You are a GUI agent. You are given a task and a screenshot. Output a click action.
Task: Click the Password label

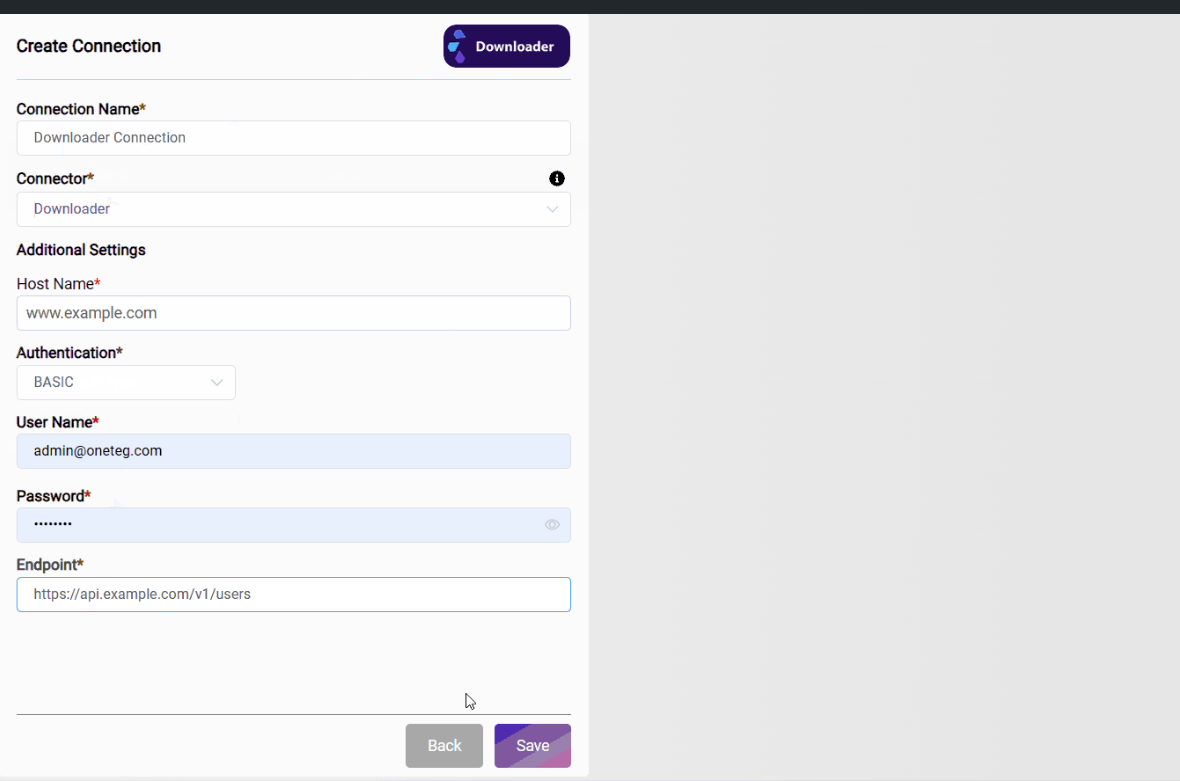(x=53, y=496)
